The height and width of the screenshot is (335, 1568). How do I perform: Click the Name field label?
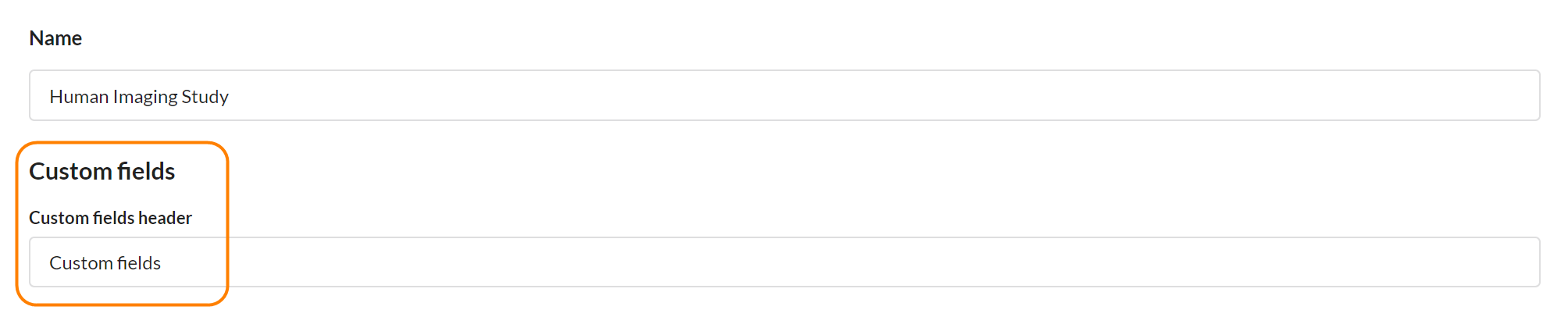(55, 38)
